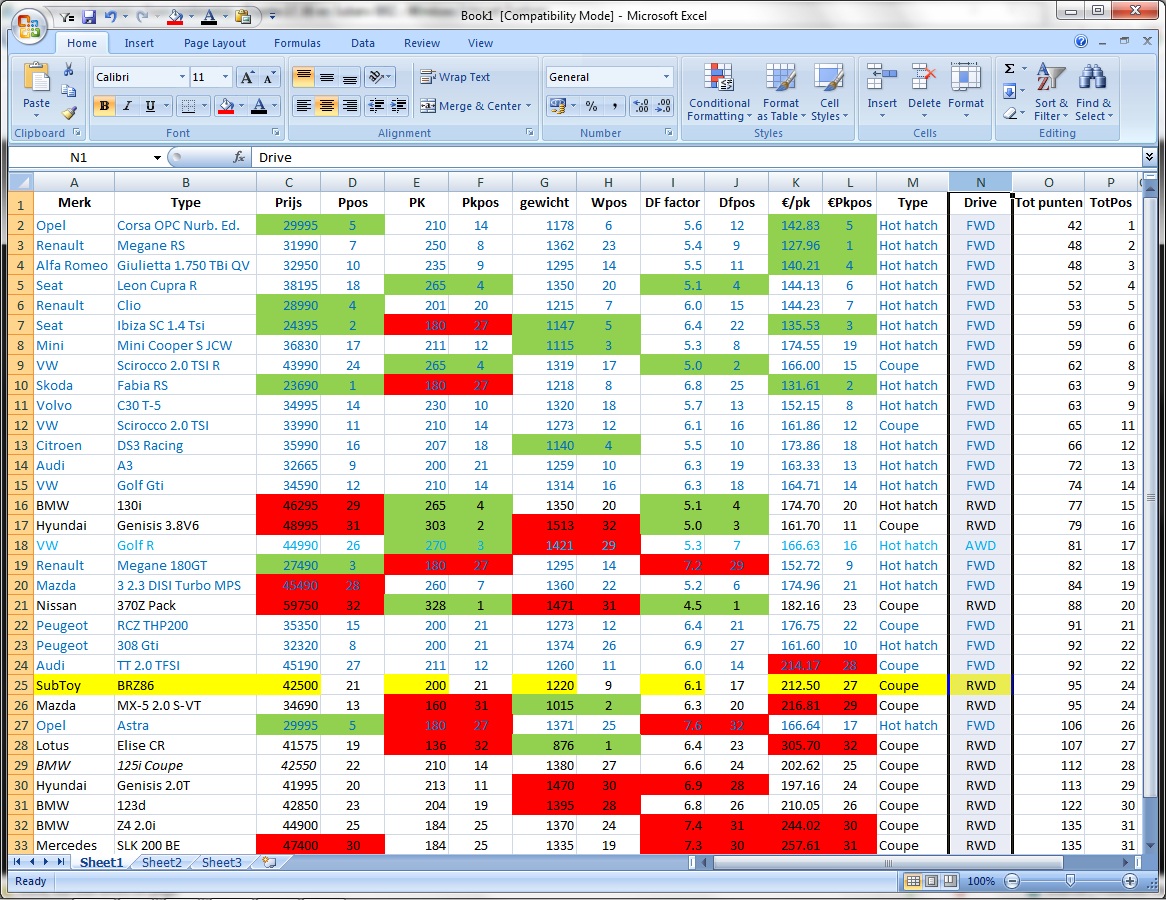The image size is (1166, 900).
Task: Switch to Page Layout view in status bar
Action: pyautogui.click(x=932, y=881)
